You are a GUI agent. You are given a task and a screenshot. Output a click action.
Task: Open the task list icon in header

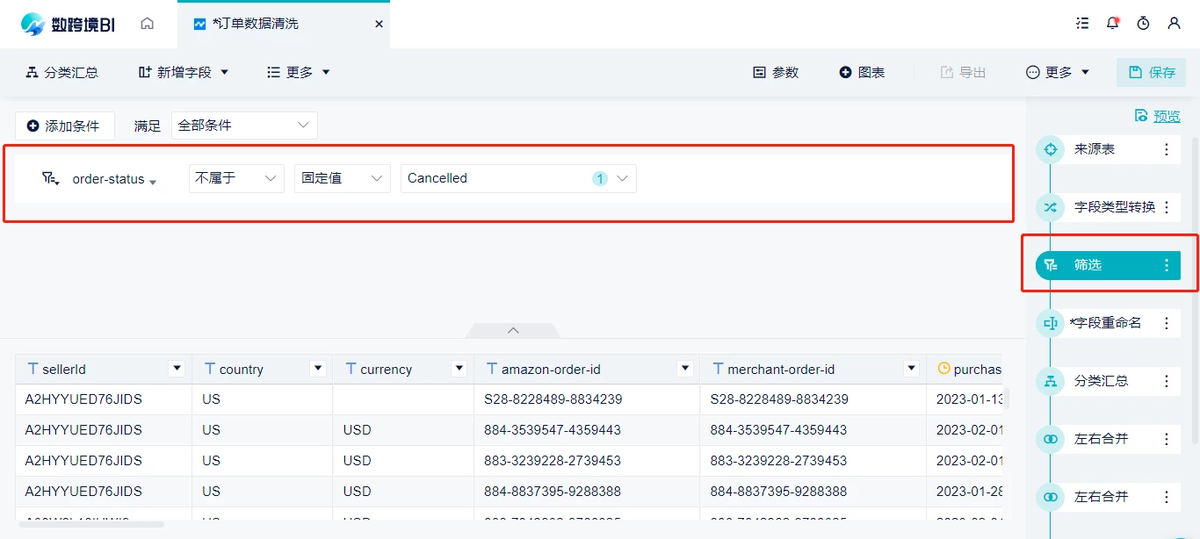click(x=1082, y=23)
